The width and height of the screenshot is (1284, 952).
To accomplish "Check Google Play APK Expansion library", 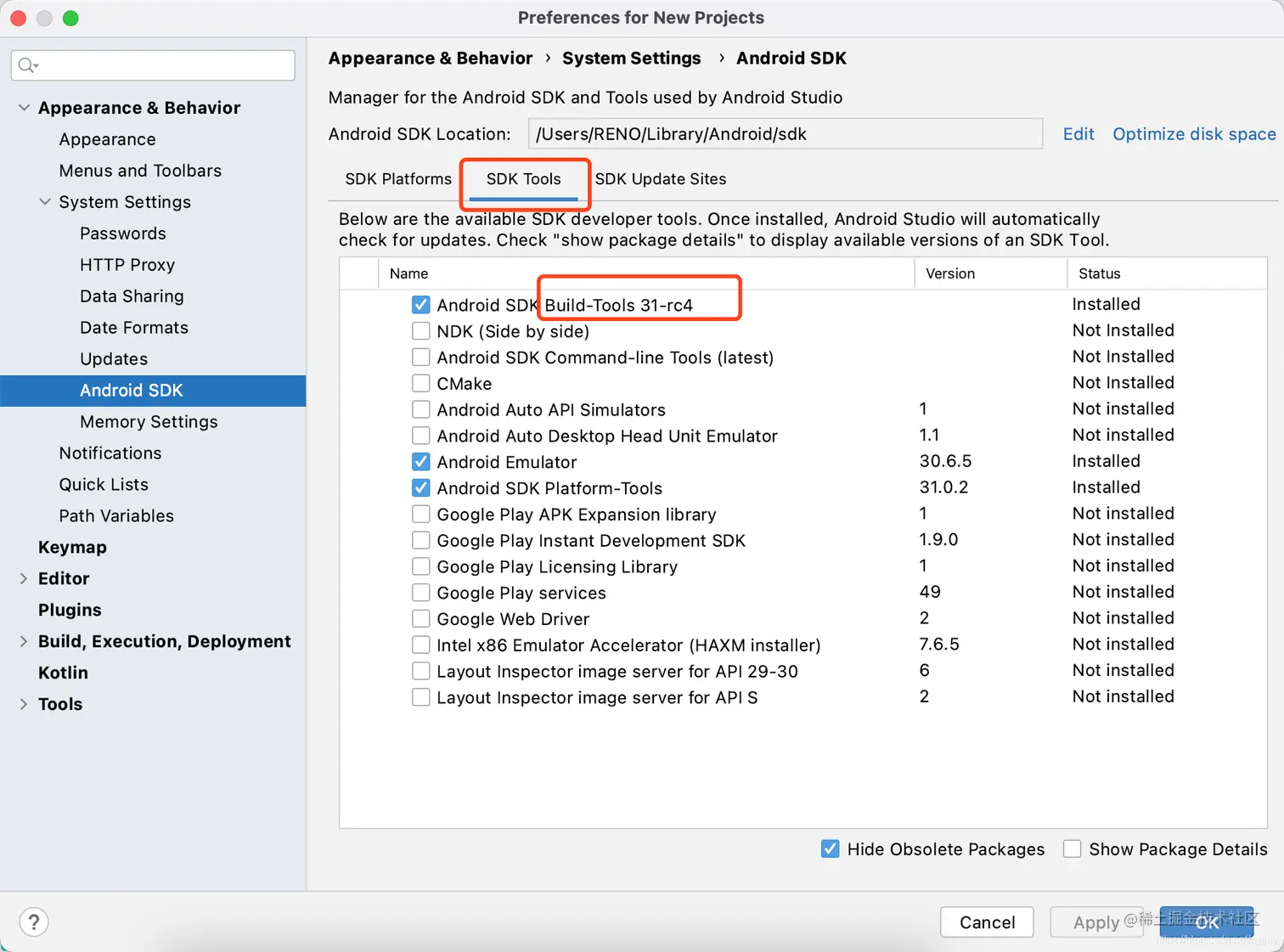I will [x=420, y=514].
